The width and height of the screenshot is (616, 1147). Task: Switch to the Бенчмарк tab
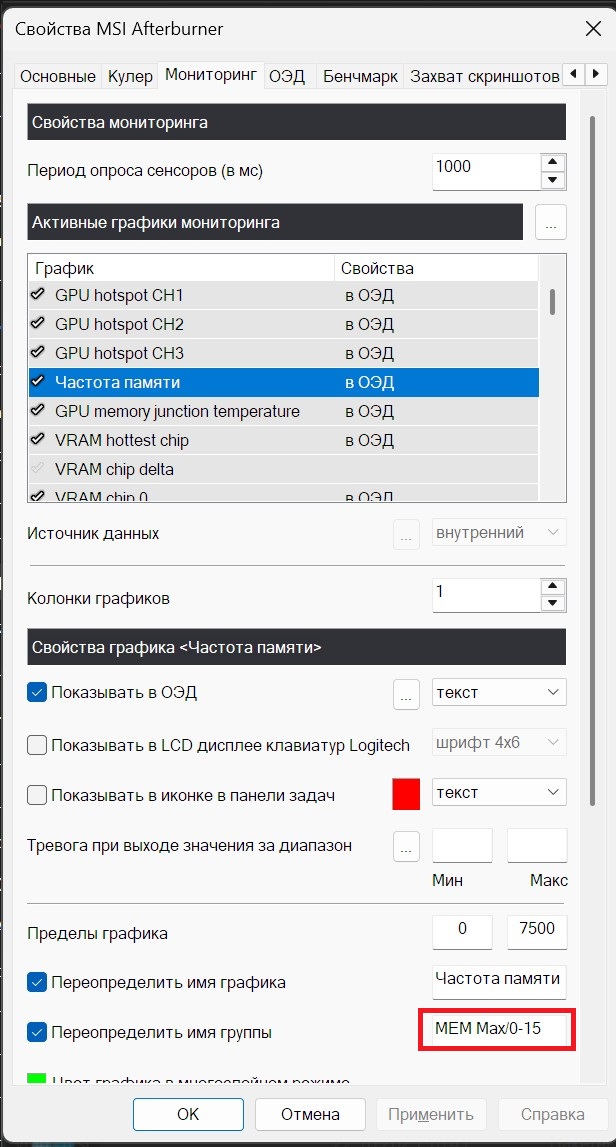point(361,76)
